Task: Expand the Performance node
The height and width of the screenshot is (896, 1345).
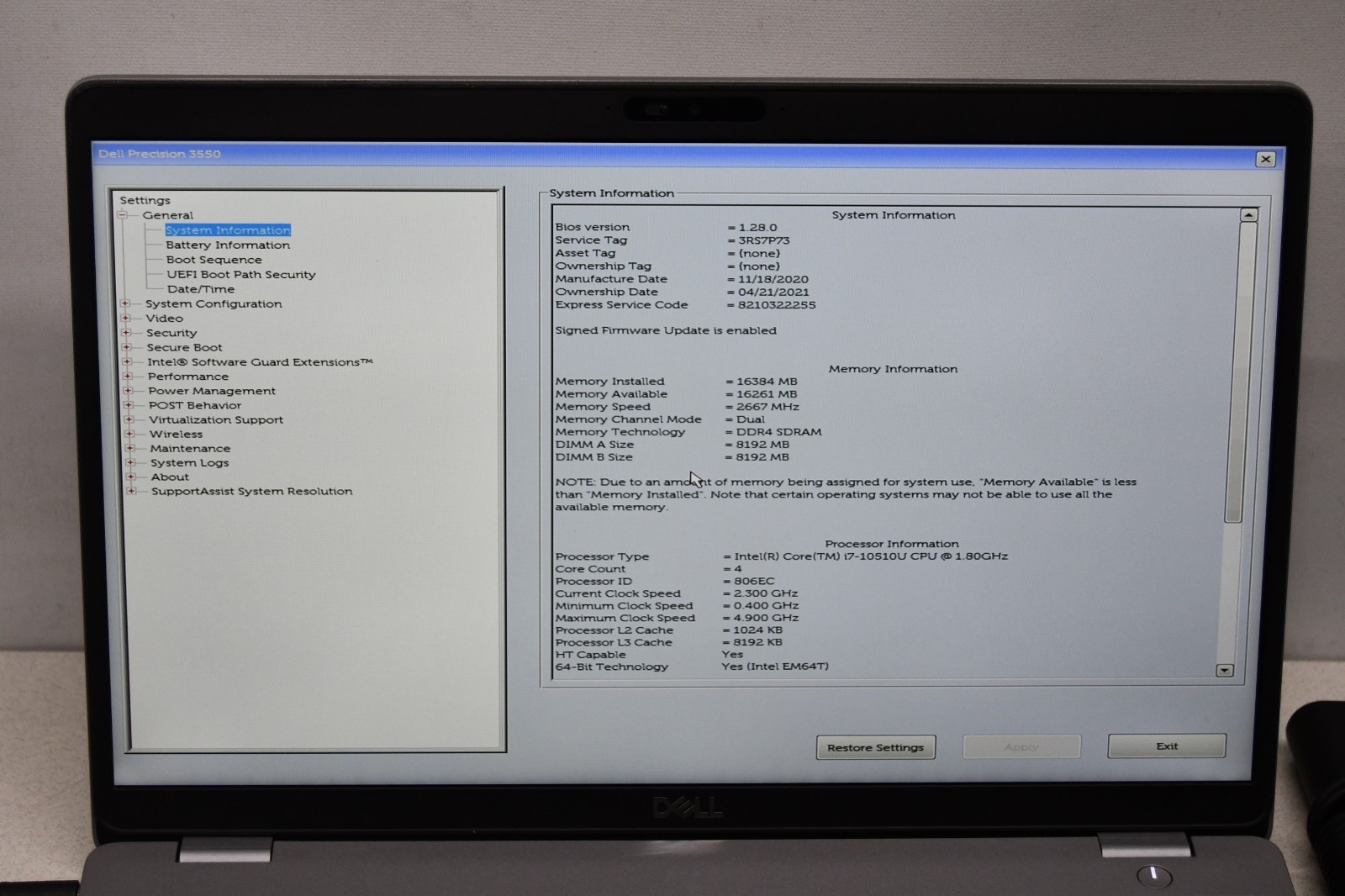Action: pos(128,376)
